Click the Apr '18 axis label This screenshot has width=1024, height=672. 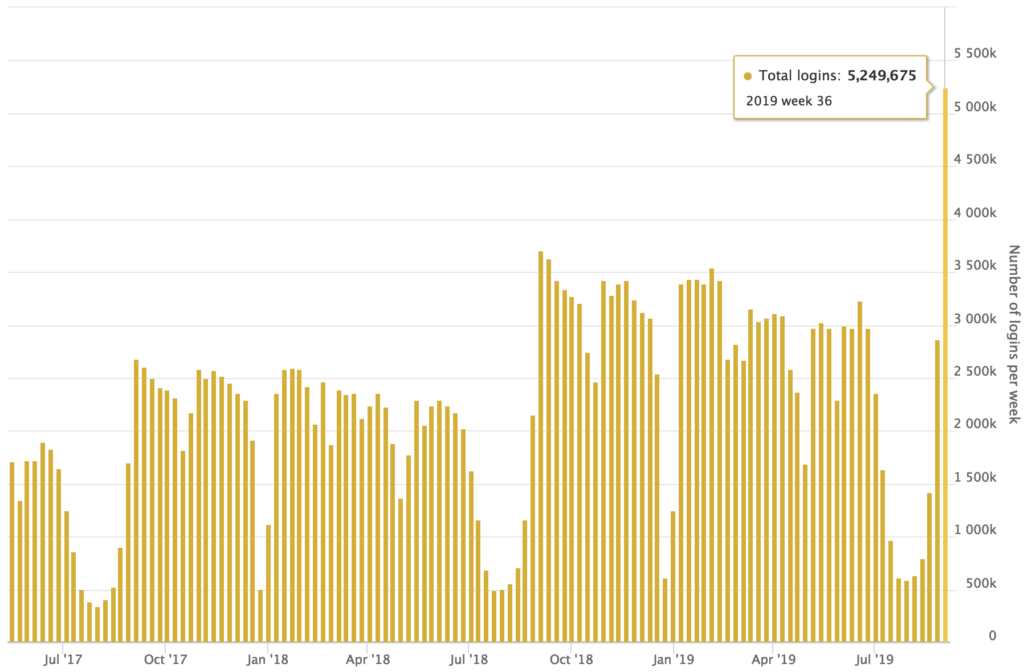367,658
